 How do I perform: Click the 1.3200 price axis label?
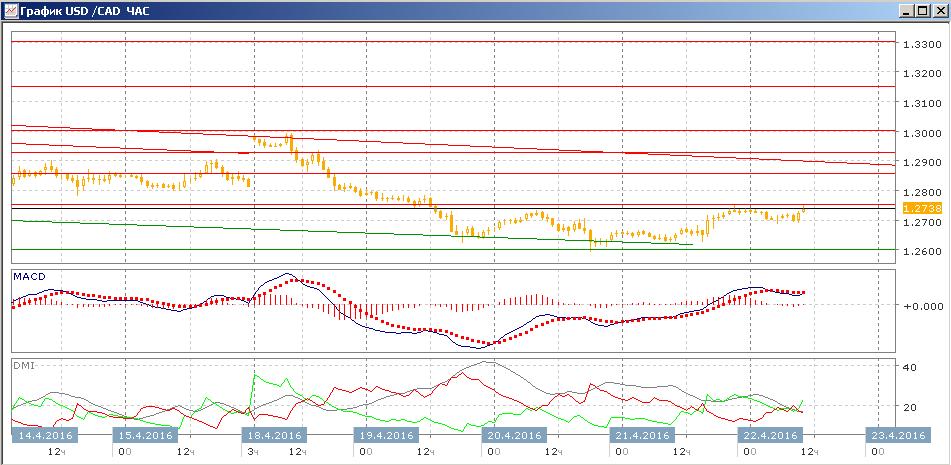(x=921, y=74)
